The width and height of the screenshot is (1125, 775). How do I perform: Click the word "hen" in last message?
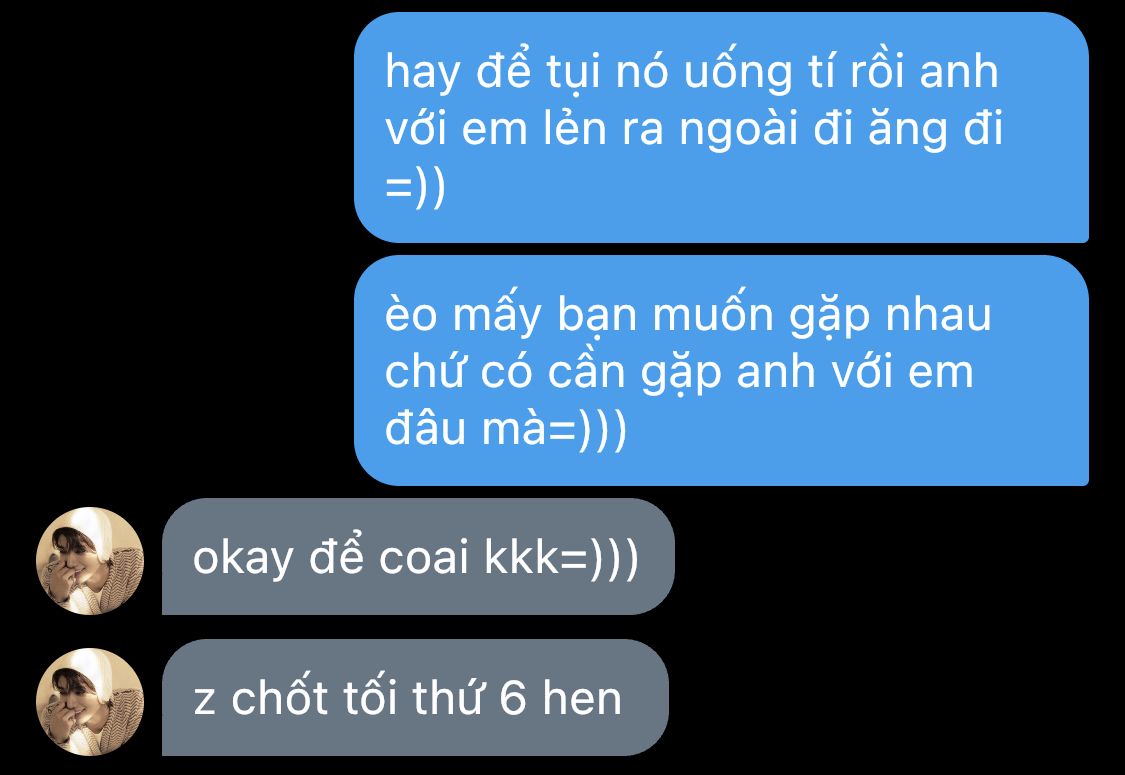click(x=582, y=698)
